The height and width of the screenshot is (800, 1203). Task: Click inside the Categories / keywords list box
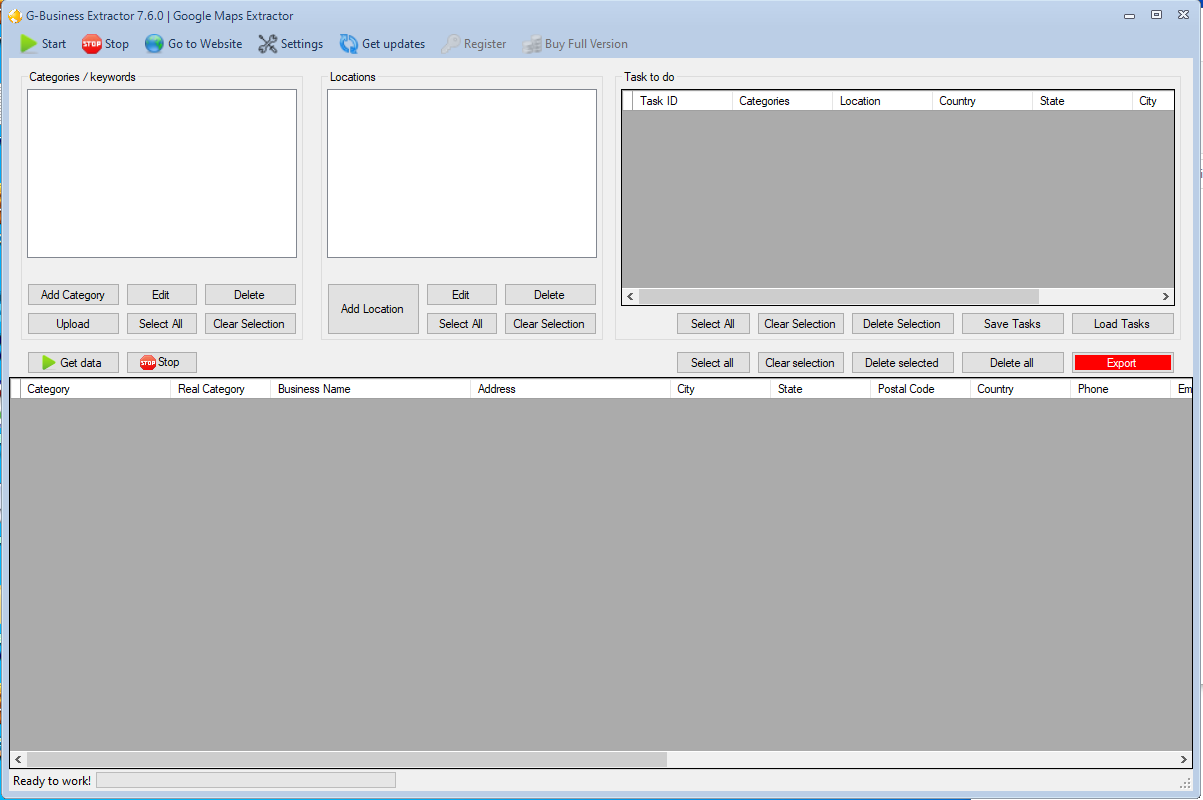[x=162, y=174]
